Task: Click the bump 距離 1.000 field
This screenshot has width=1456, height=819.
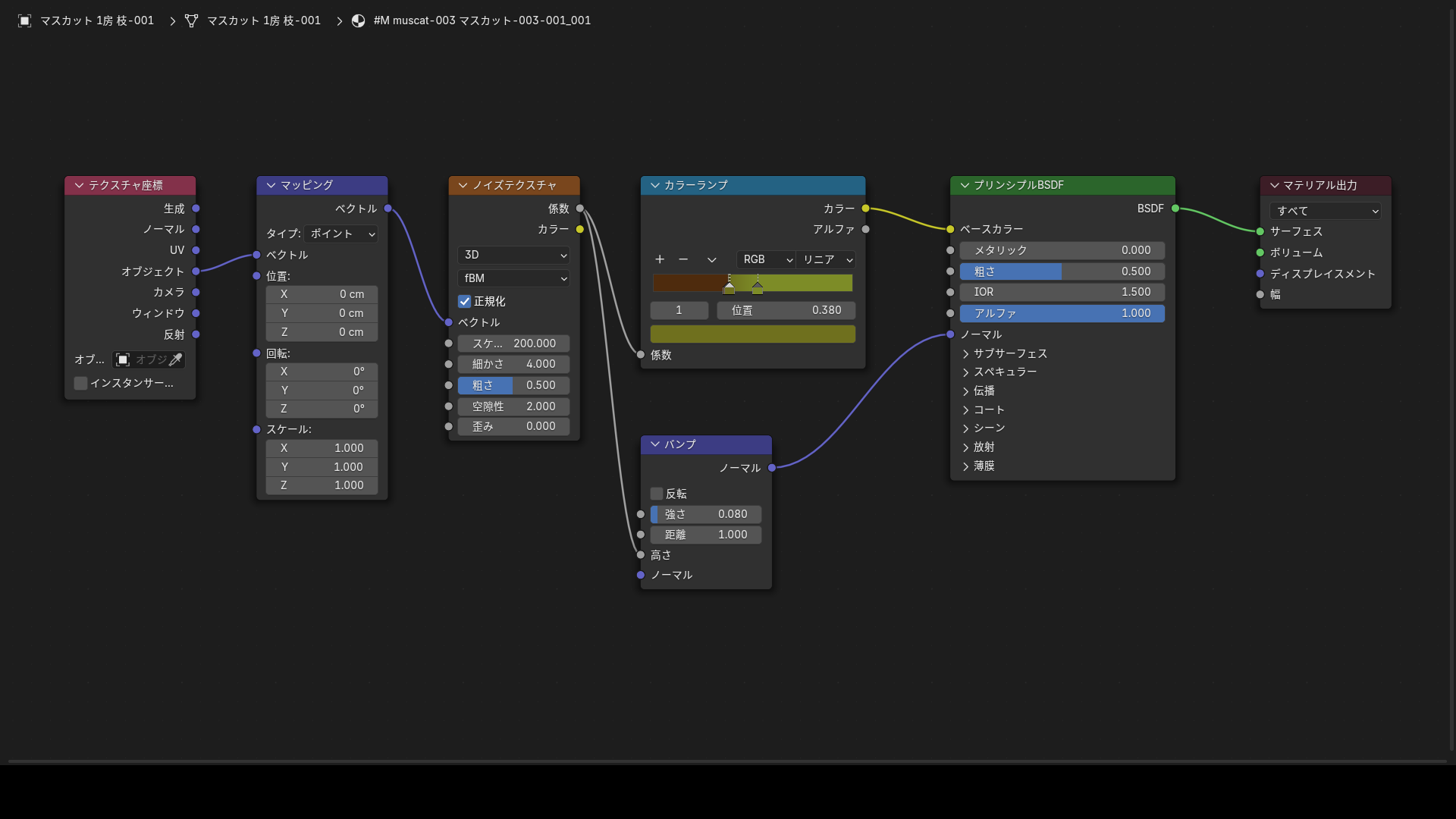Action: [706, 535]
